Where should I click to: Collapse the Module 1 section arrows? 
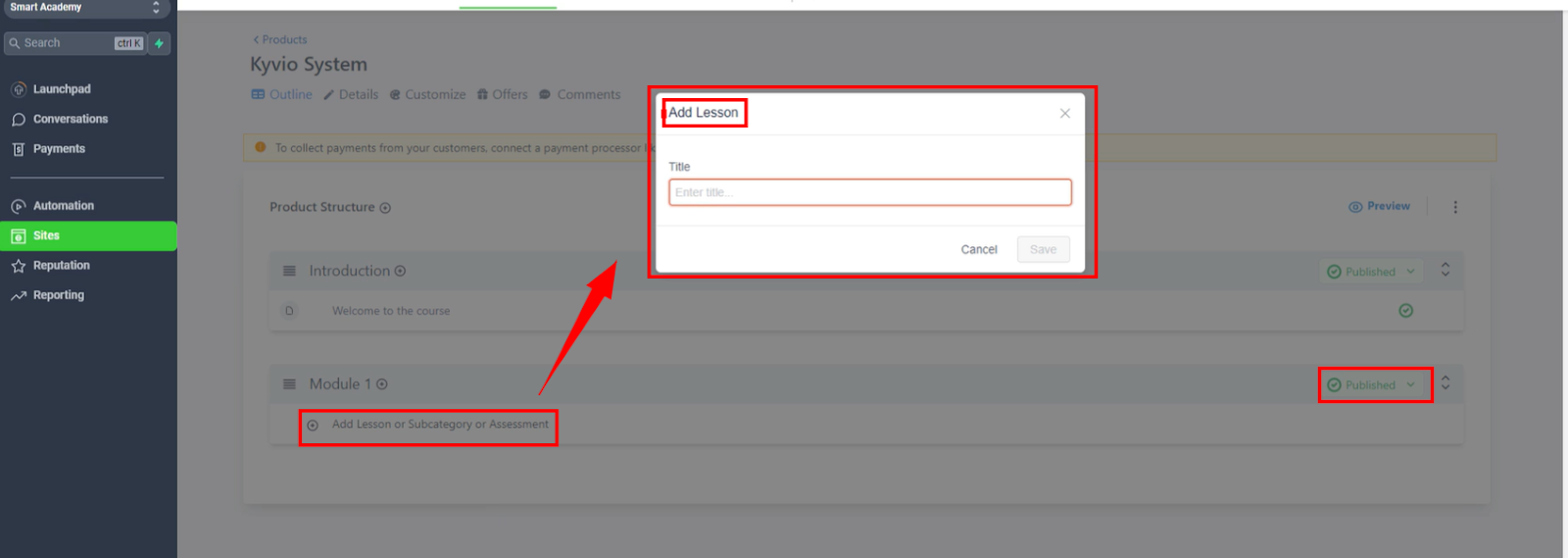(x=1445, y=383)
